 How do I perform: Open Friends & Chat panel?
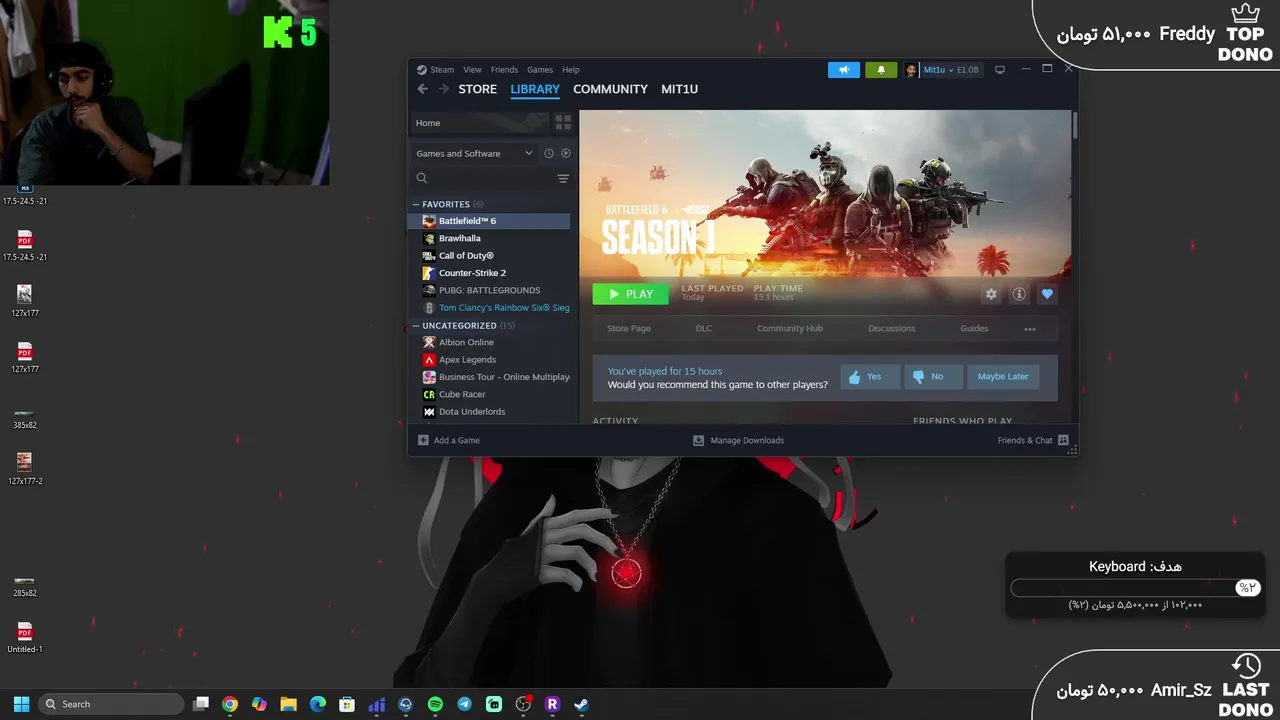pyautogui.click(x=1033, y=440)
